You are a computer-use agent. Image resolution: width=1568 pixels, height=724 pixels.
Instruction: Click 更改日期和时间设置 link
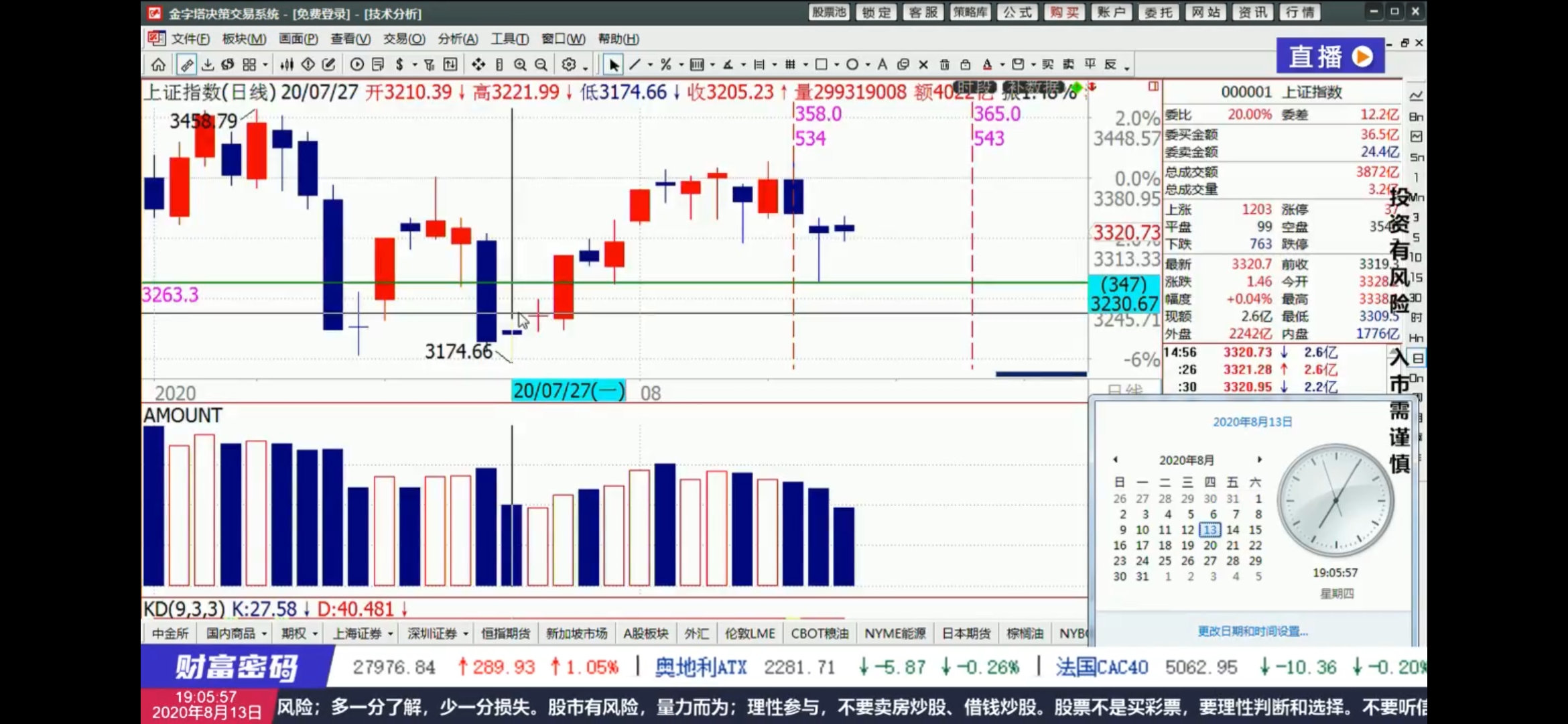1252,631
